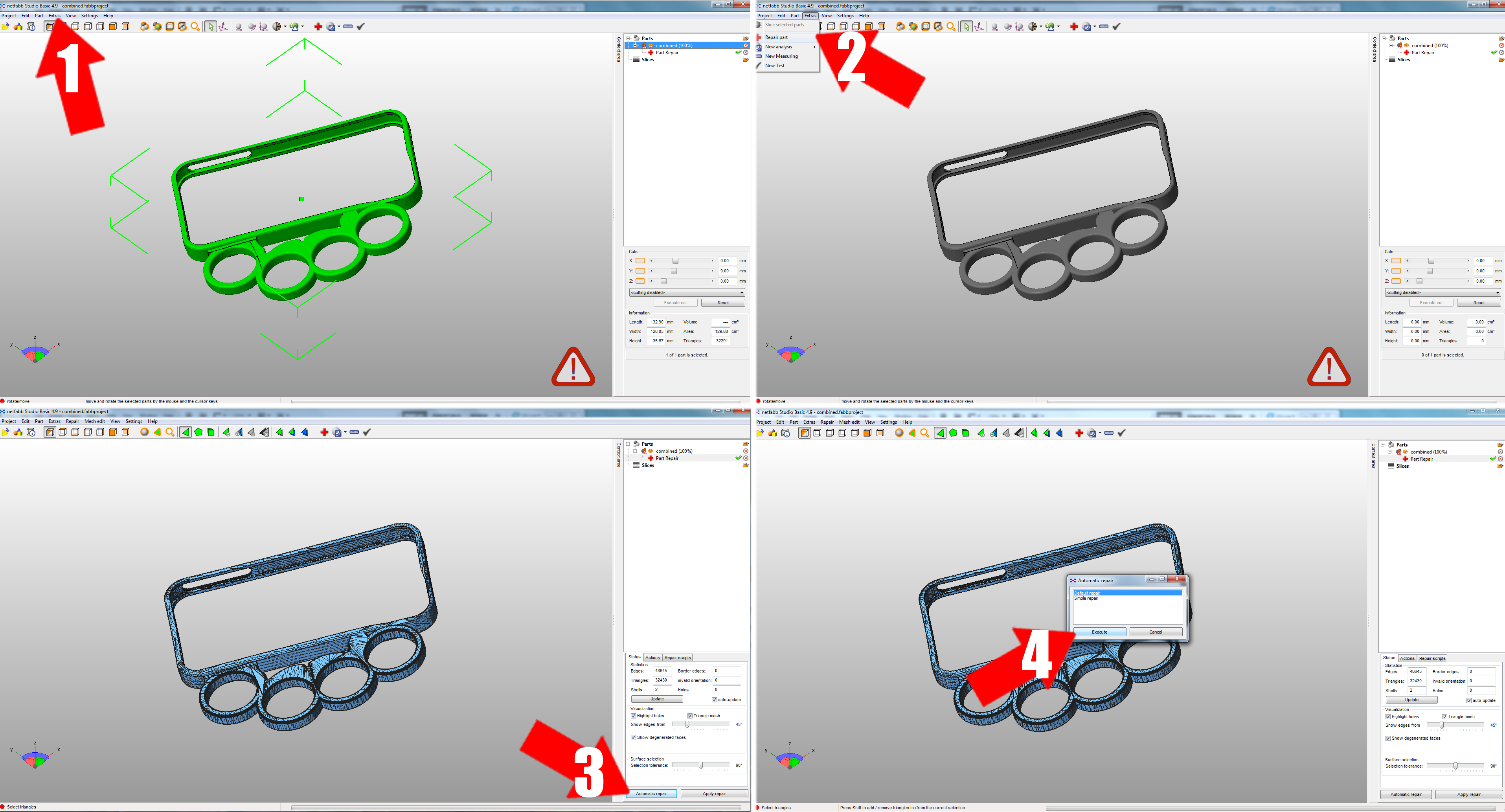Open cutting disabled dropdown in top-left window
Viewport: 1505px width, 812px height.
point(687,293)
